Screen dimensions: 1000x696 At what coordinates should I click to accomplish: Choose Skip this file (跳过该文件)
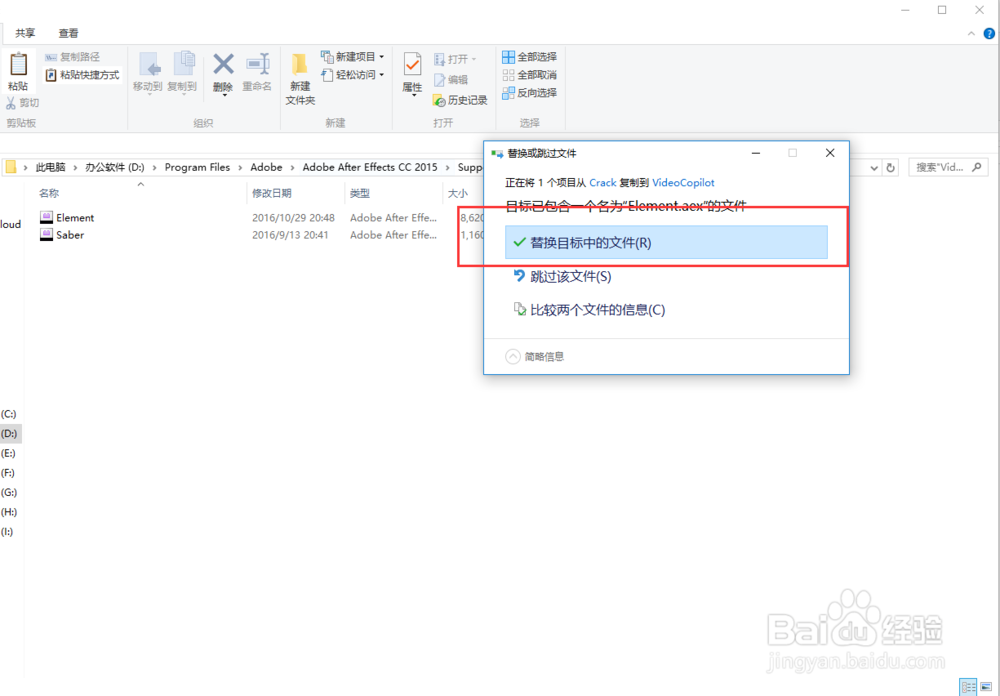[561, 276]
